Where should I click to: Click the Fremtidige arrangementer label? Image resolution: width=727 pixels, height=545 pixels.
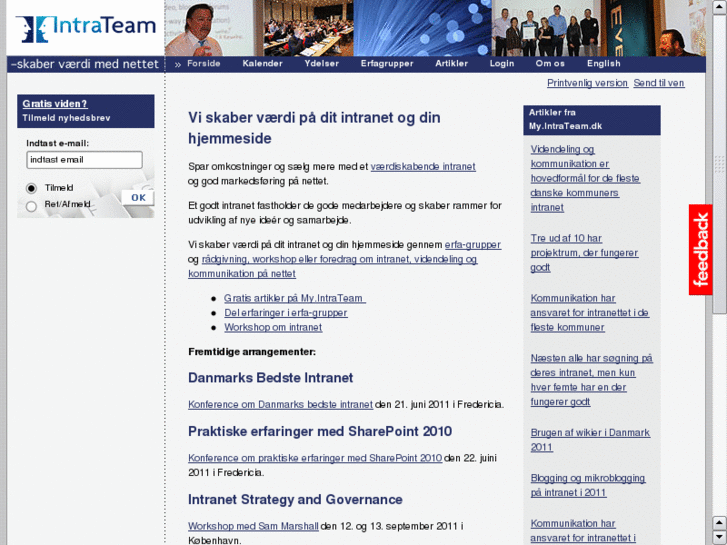click(252, 352)
